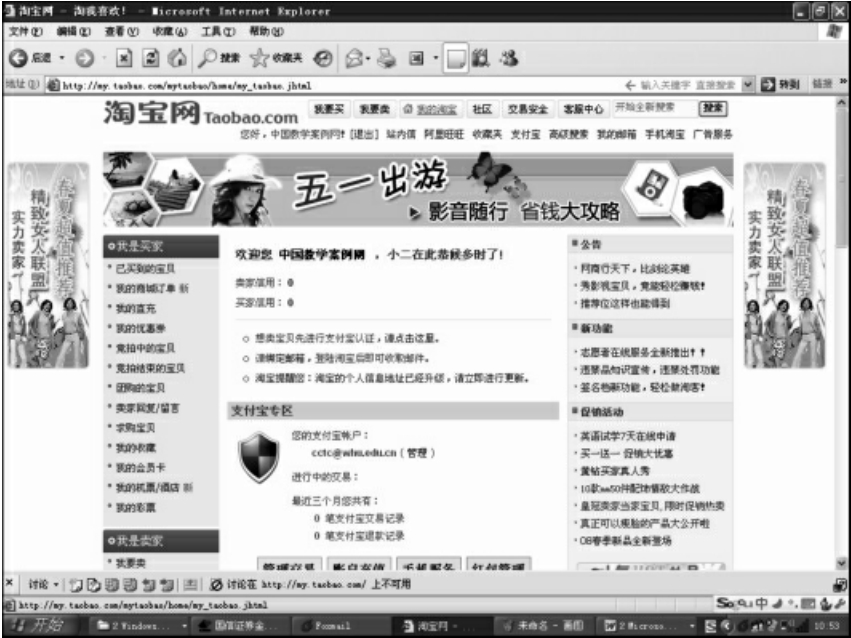Click the Research books toolbar icon
The height and width of the screenshot is (638, 851).
click(480, 58)
